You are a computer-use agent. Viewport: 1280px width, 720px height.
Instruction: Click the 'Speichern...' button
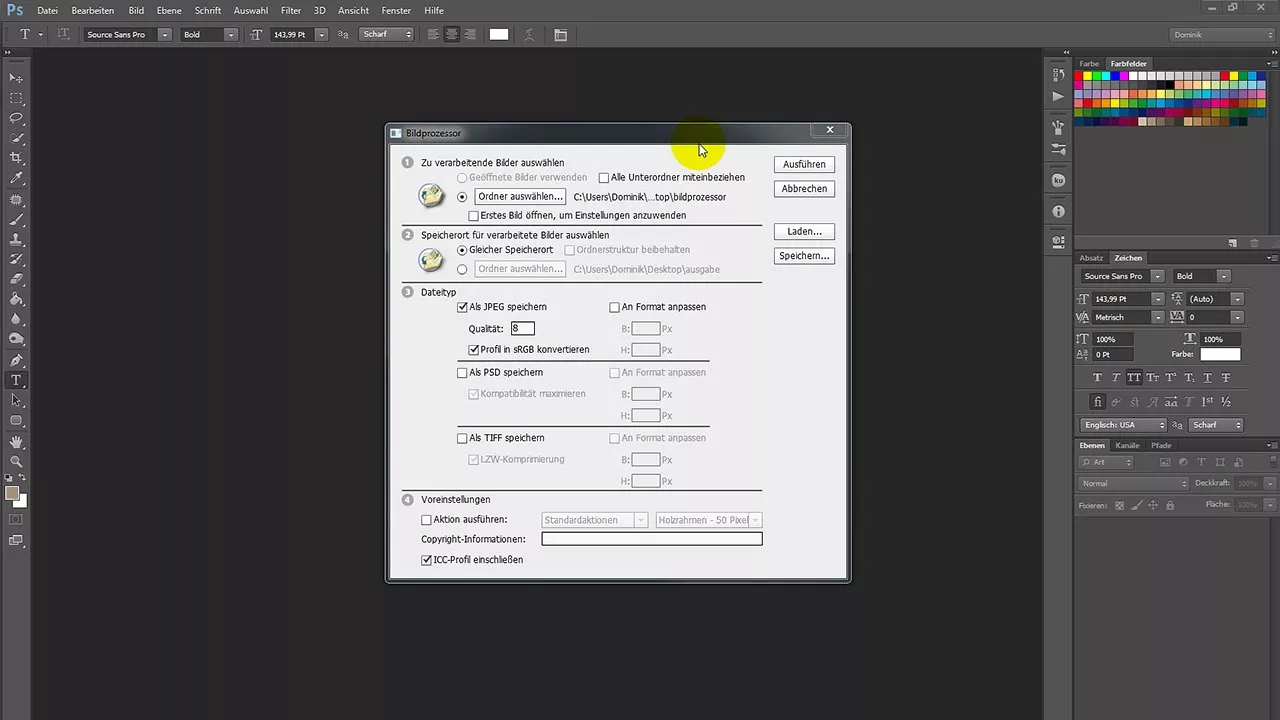[x=804, y=255]
